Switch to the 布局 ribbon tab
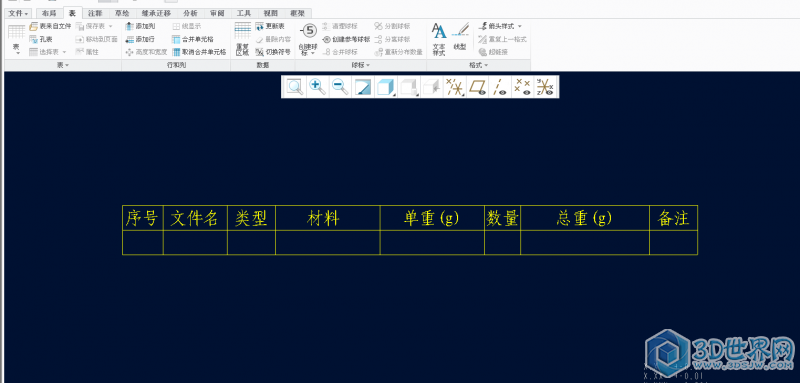The height and width of the screenshot is (383, 800). (x=49, y=13)
